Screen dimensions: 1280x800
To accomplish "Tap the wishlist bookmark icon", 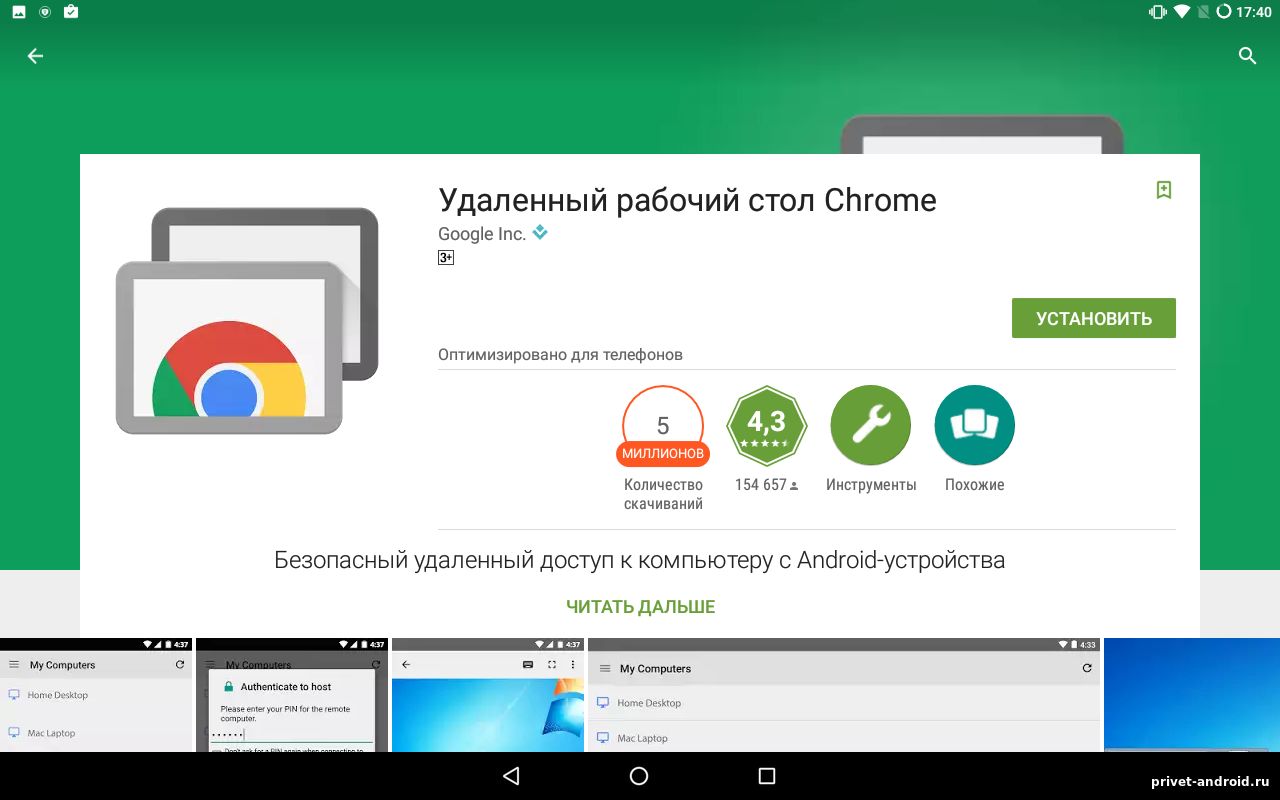I will click(1163, 190).
